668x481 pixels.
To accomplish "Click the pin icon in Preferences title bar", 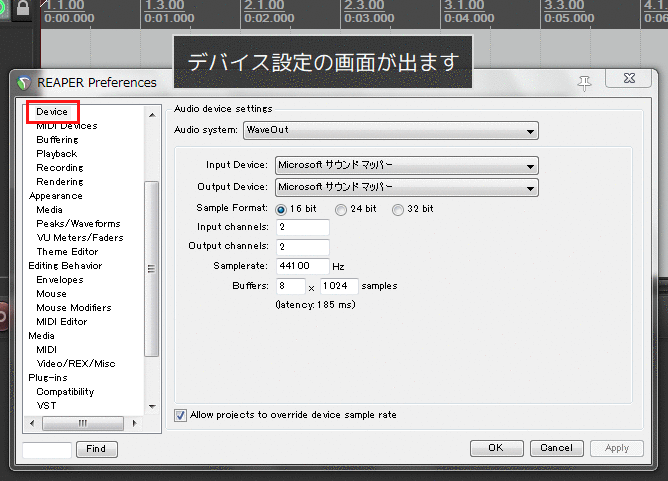I will coord(584,81).
